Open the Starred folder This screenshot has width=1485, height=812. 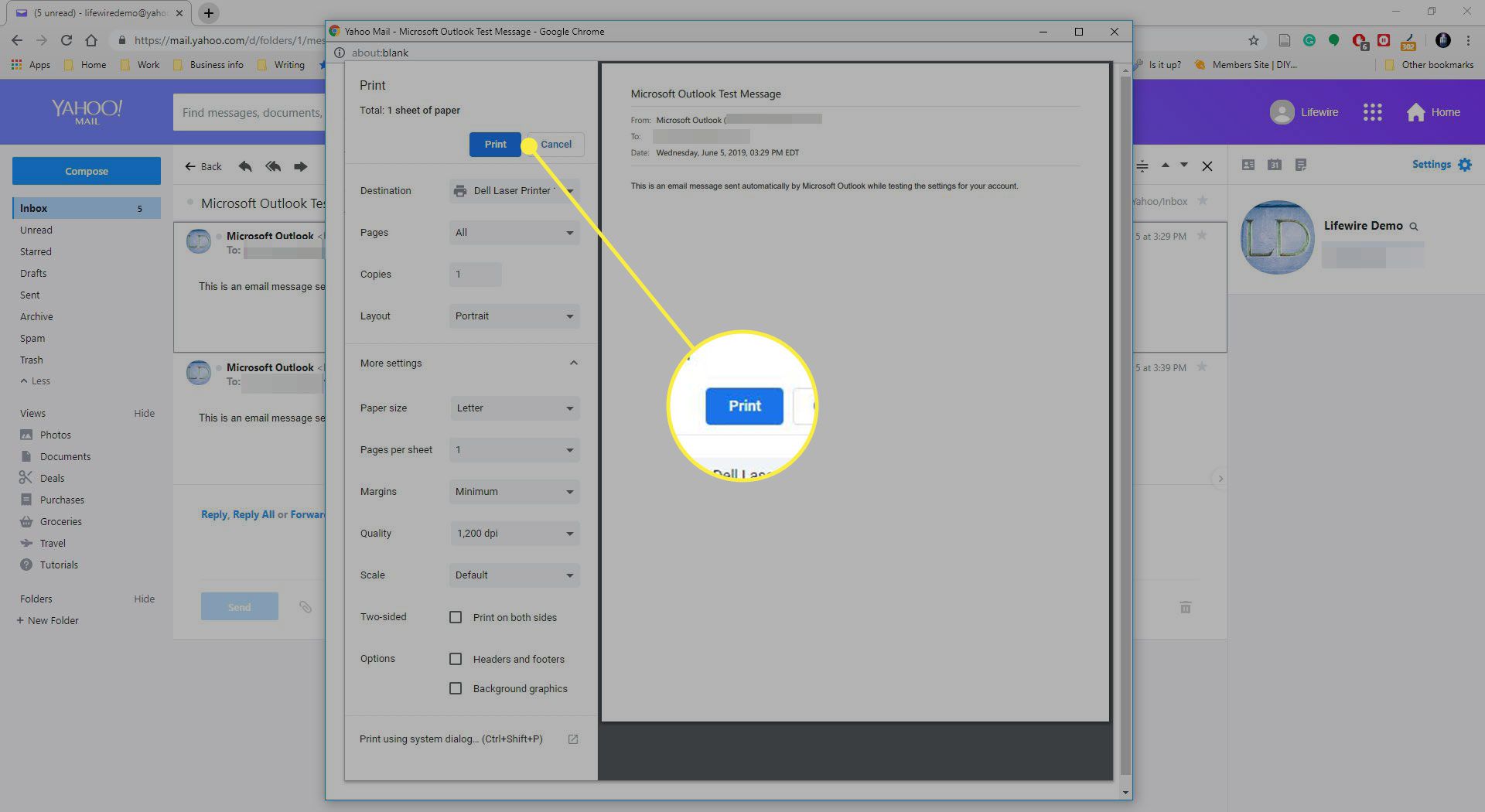(x=36, y=251)
